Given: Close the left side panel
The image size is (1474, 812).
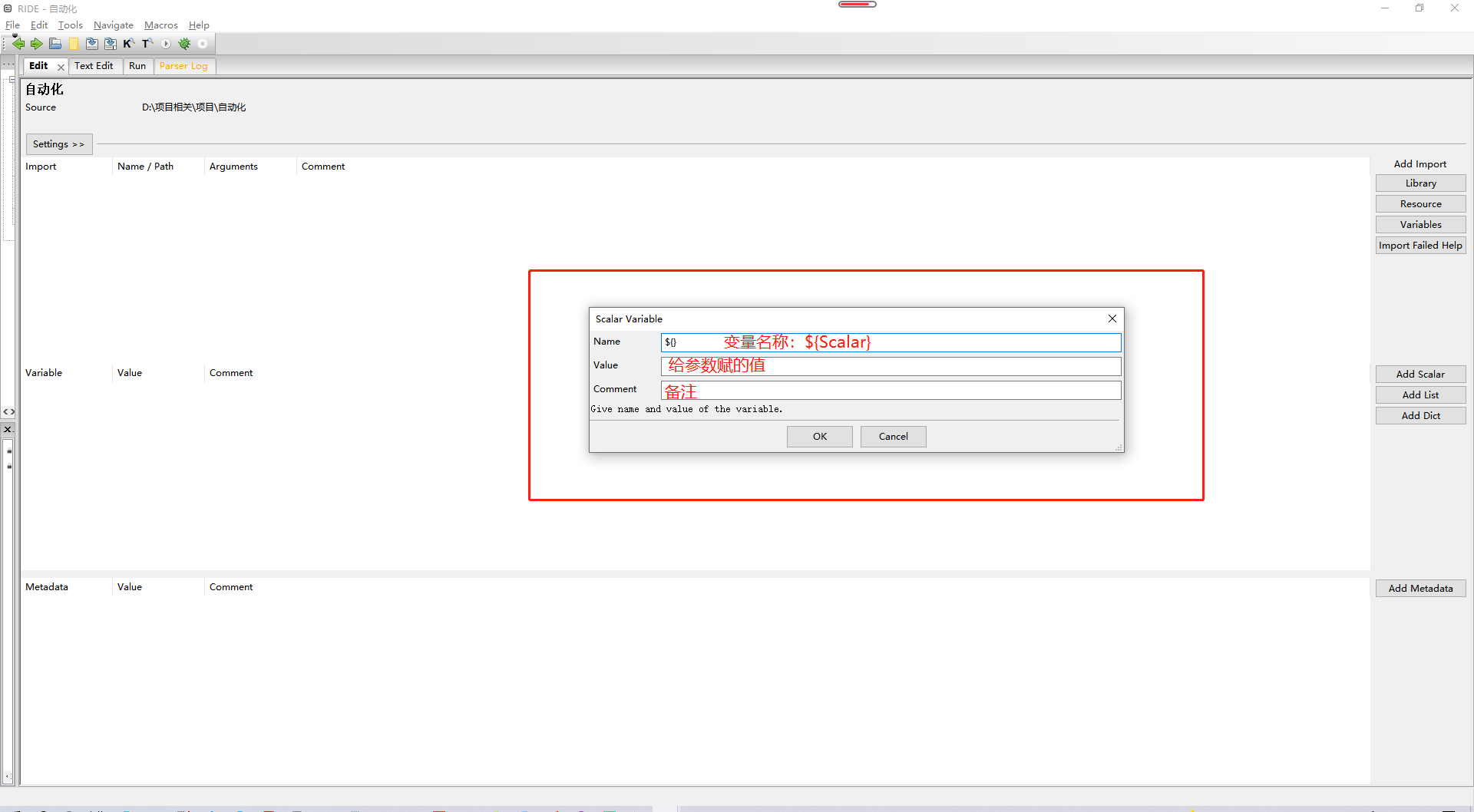Looking at the screenshot, I should pyautogui.click(x=8, y=429).
